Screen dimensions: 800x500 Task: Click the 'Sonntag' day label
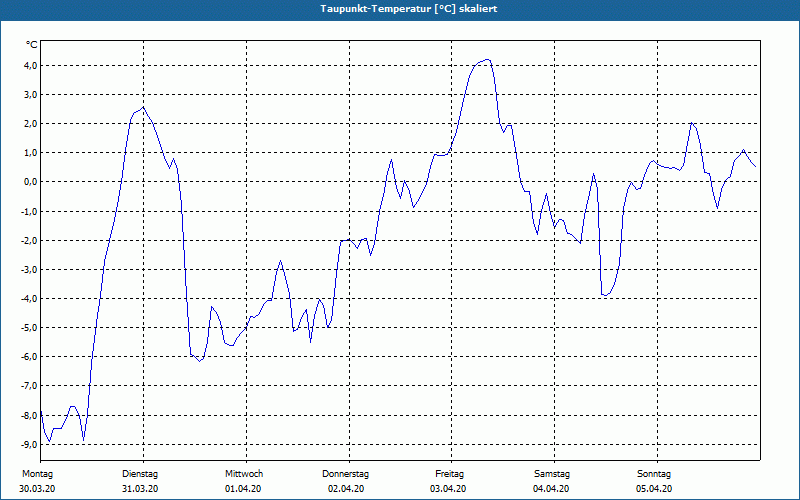point(654,474)
